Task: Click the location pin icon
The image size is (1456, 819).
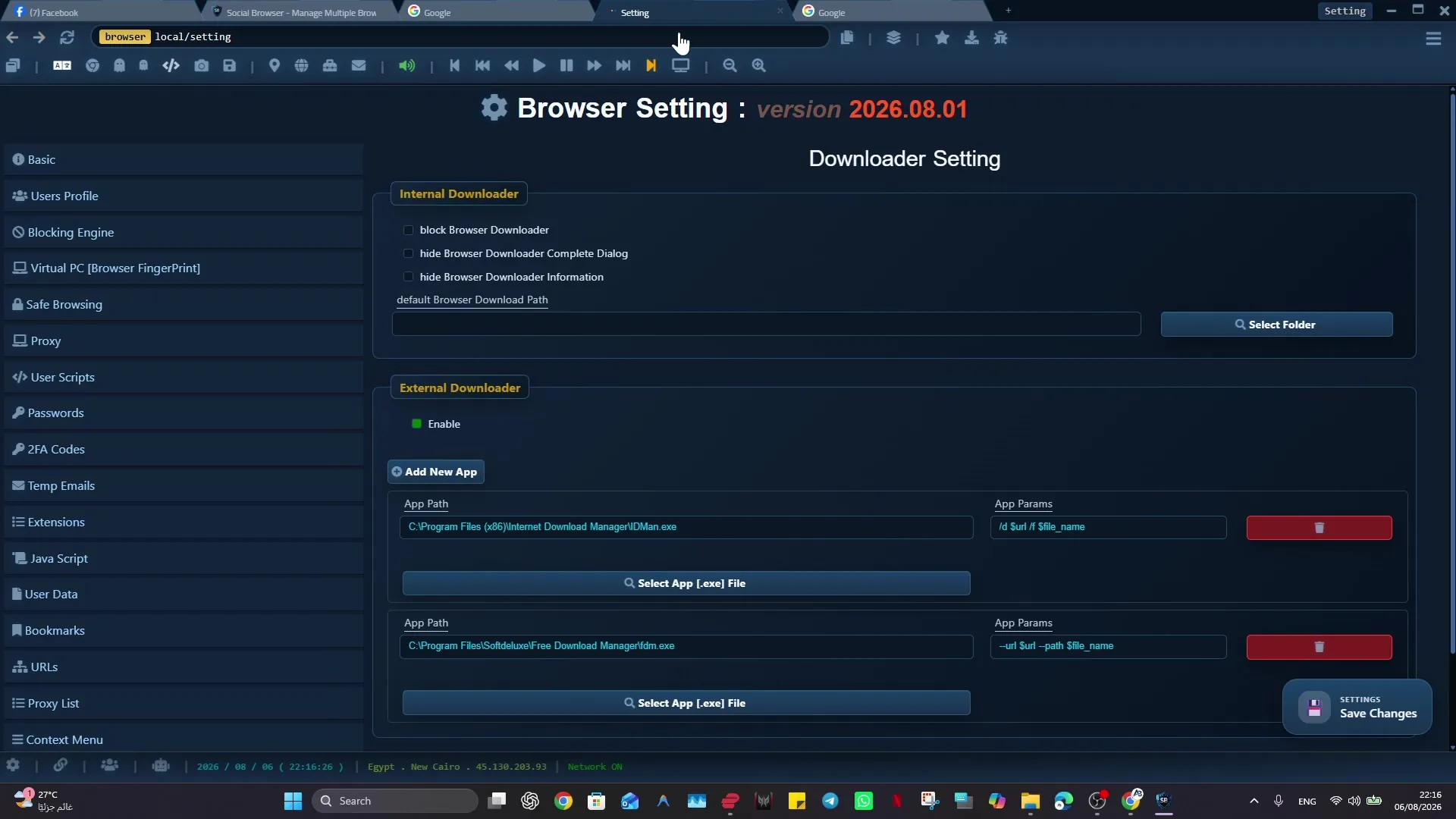Action: click(x=275, y=66)
